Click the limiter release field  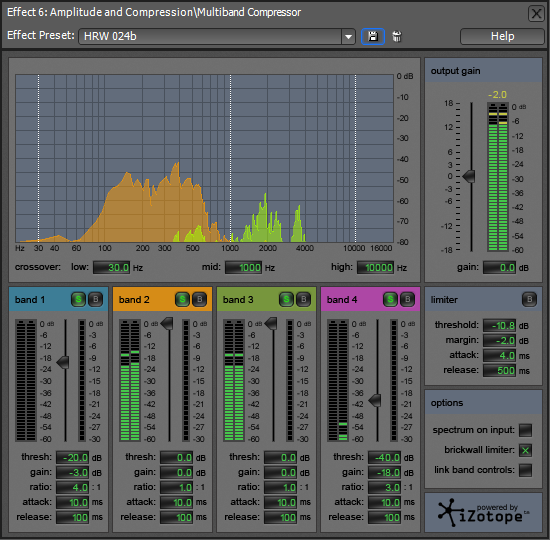click(499, 371)
